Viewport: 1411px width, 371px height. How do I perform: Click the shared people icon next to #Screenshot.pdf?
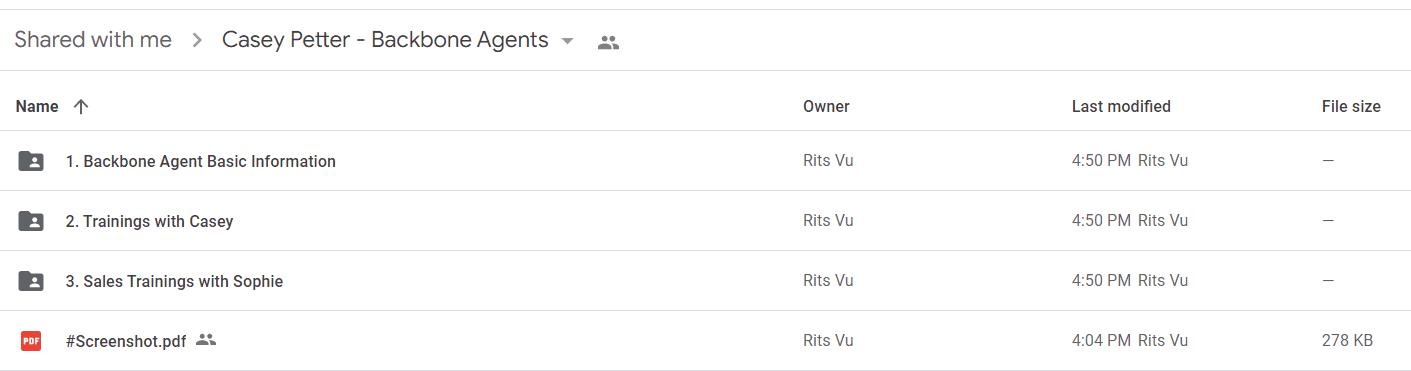pos(206,340)
